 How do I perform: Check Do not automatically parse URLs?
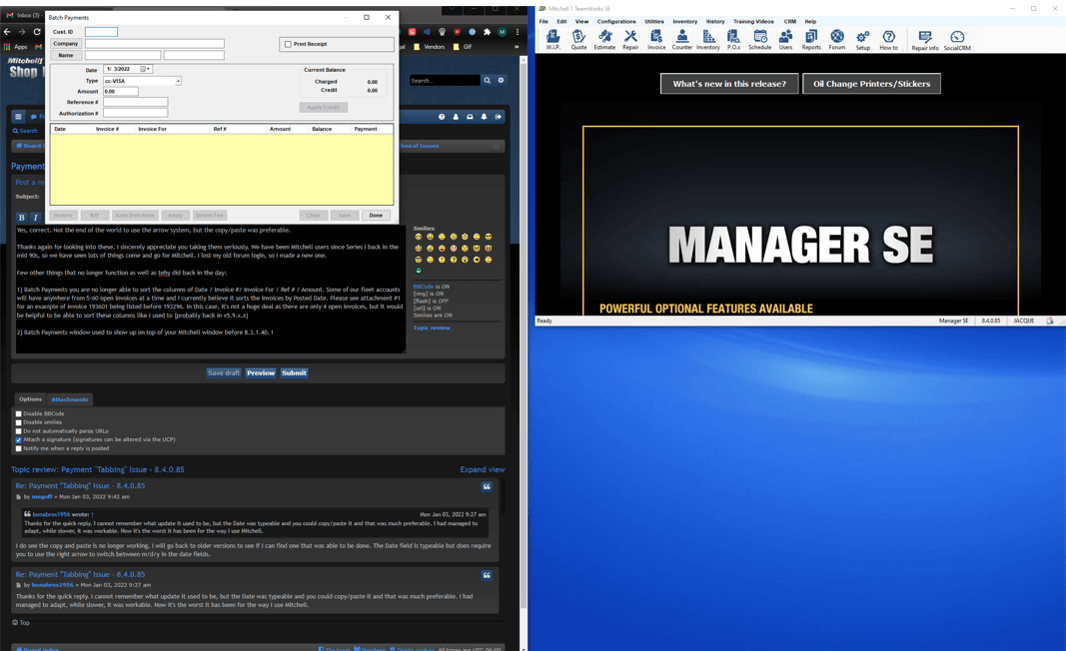pyautogui.click(x=18, y=432)
